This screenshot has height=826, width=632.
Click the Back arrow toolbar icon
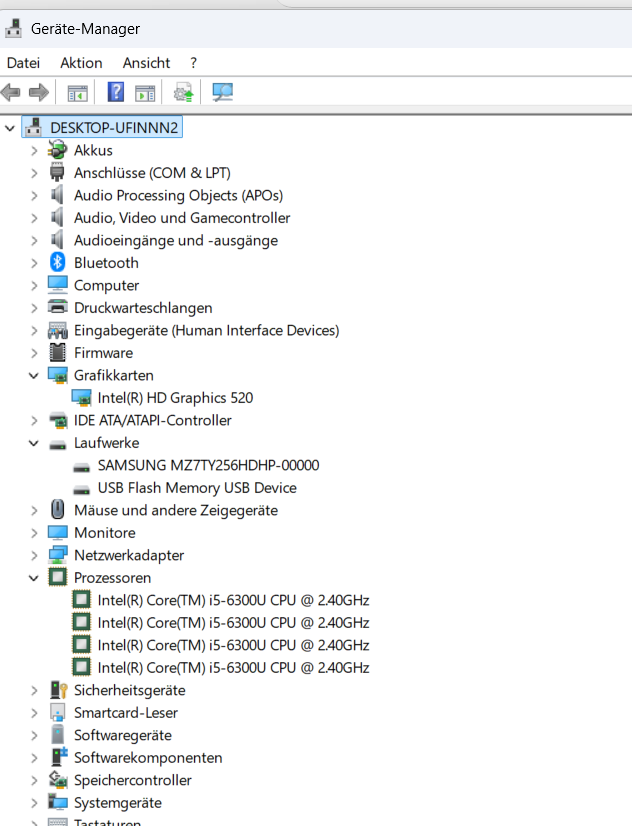[x=11, y=93]
